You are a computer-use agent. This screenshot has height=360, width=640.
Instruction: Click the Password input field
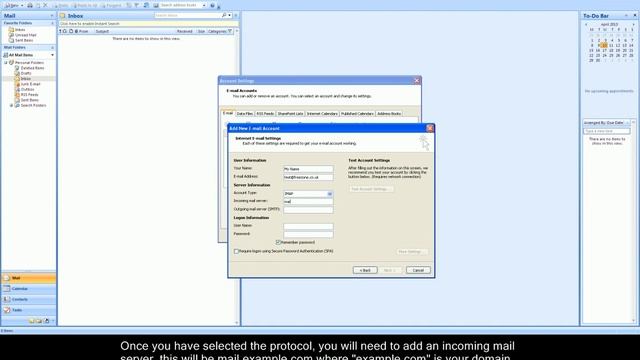tap(308, 235)
